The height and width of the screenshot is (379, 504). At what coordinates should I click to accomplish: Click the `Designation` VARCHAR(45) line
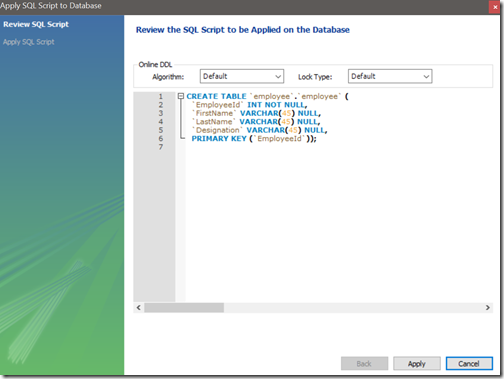click(x=259, y=130)
